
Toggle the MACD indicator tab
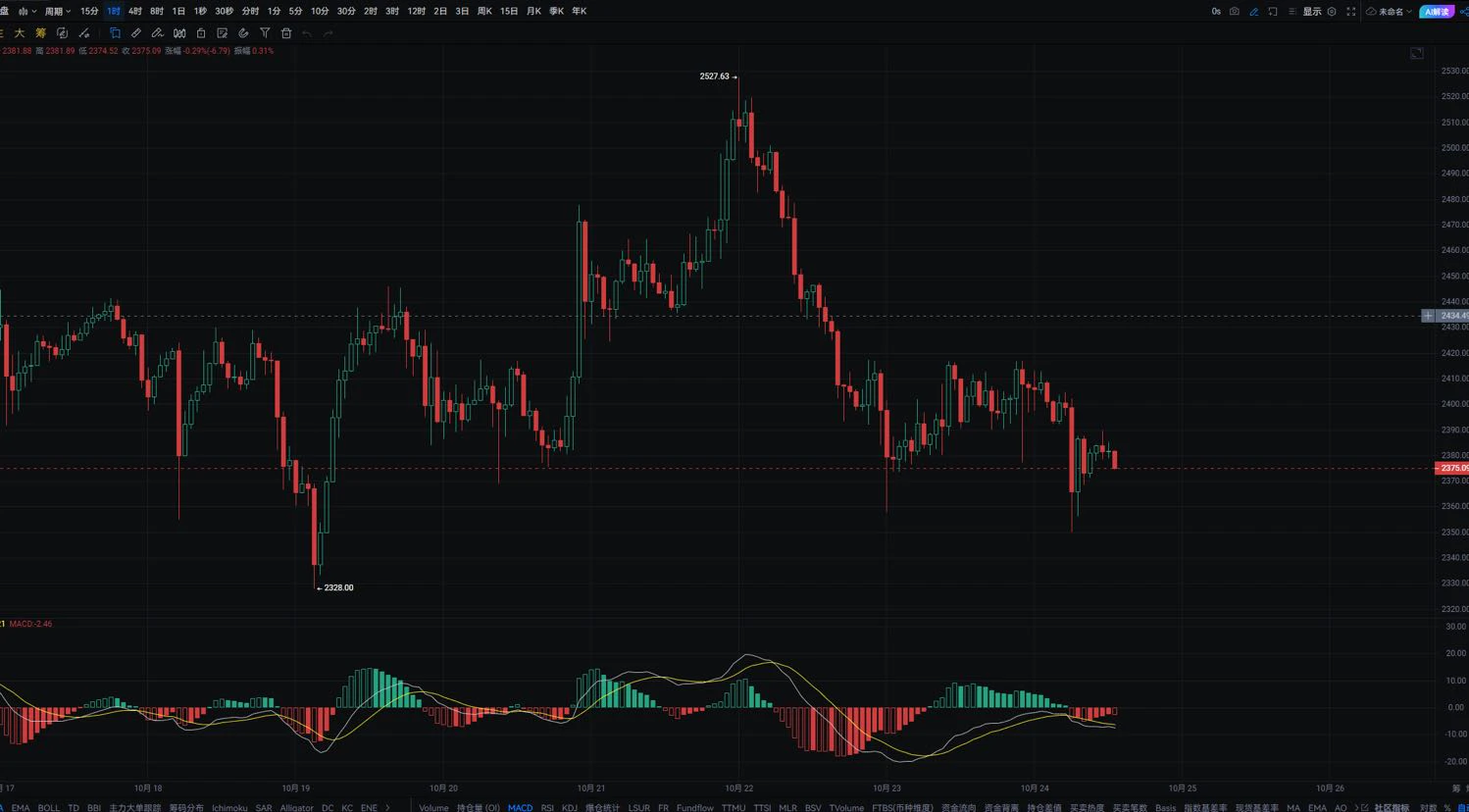[x=520, y=807]
